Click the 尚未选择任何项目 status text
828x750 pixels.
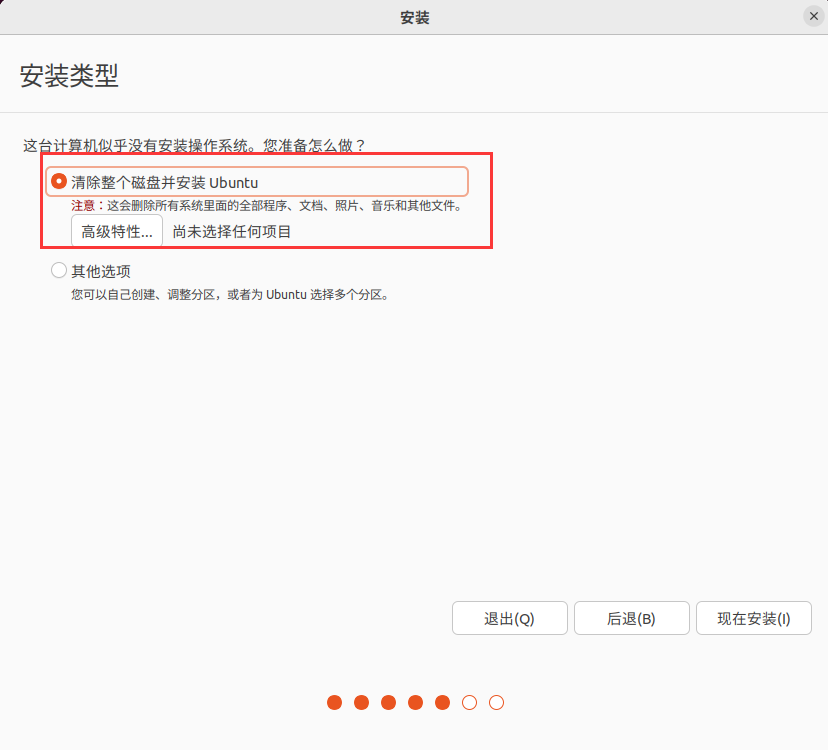point(232,231)
